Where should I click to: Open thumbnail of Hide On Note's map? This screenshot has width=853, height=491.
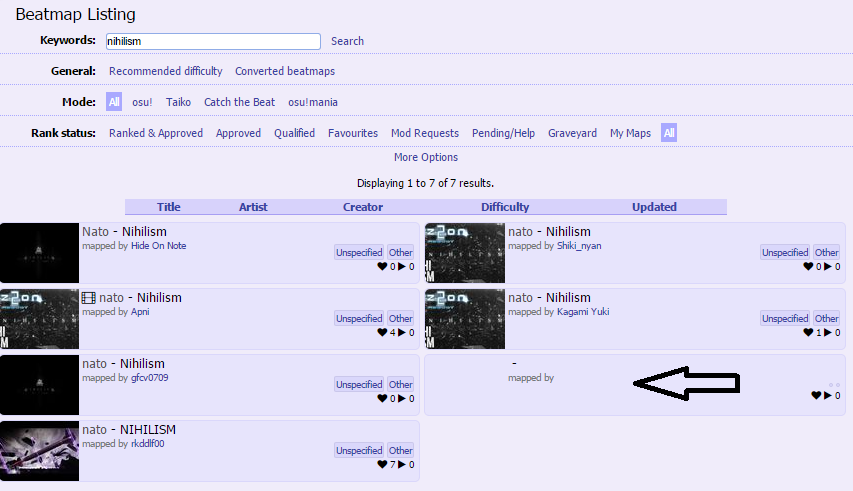point(39,253)
